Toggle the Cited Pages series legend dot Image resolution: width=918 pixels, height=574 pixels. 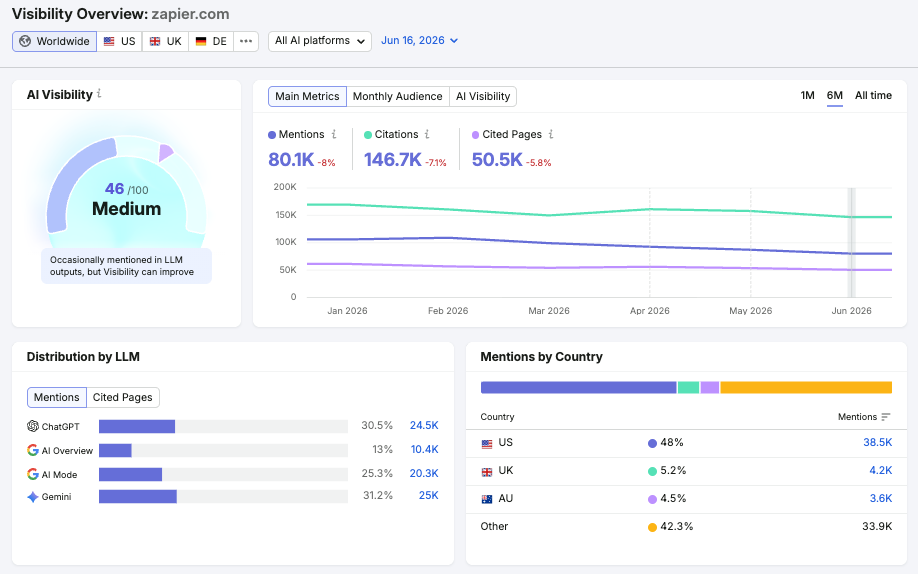pos(475,135)
